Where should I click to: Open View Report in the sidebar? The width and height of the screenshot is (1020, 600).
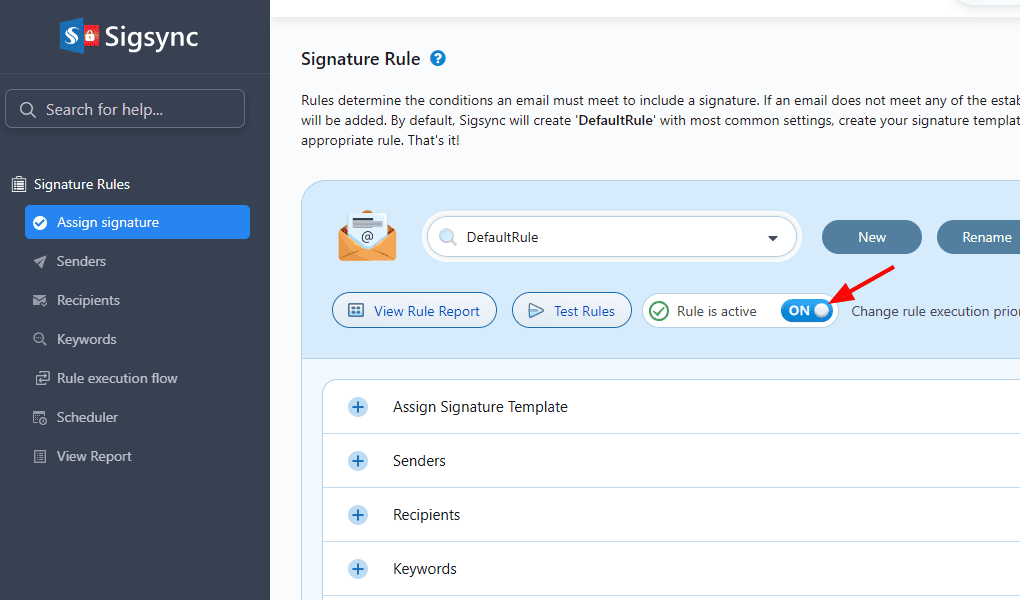tap(94, 456)
